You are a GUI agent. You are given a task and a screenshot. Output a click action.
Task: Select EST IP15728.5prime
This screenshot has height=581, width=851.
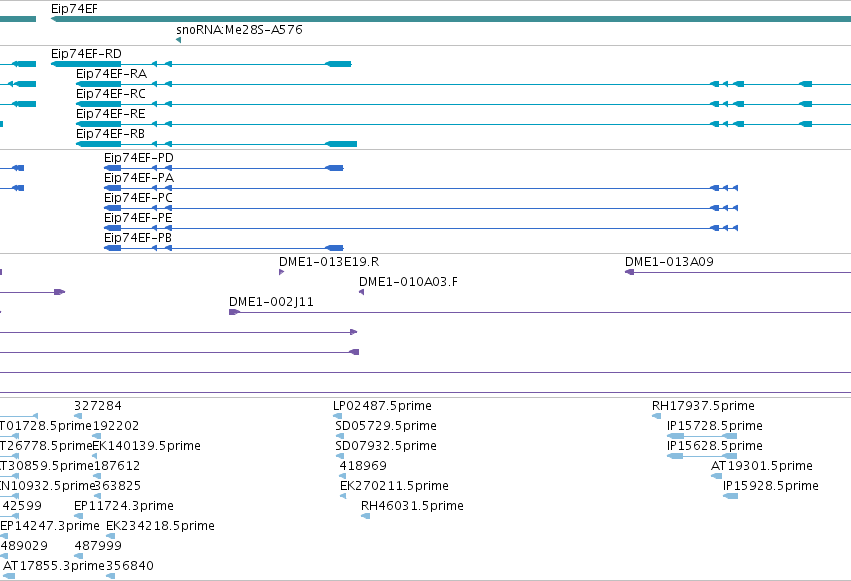point(715,426)
